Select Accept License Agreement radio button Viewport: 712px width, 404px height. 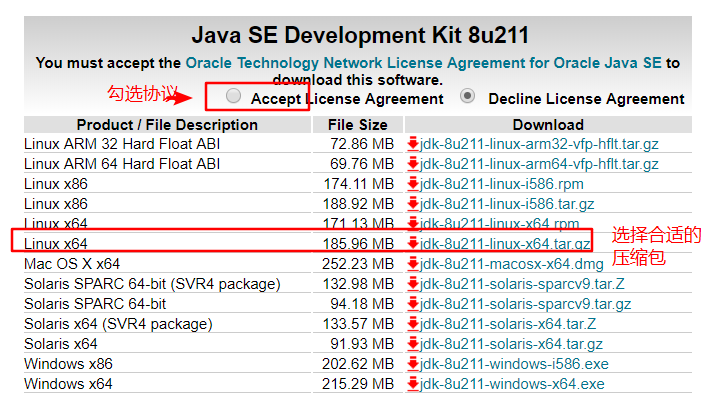(x=233, y=96)
